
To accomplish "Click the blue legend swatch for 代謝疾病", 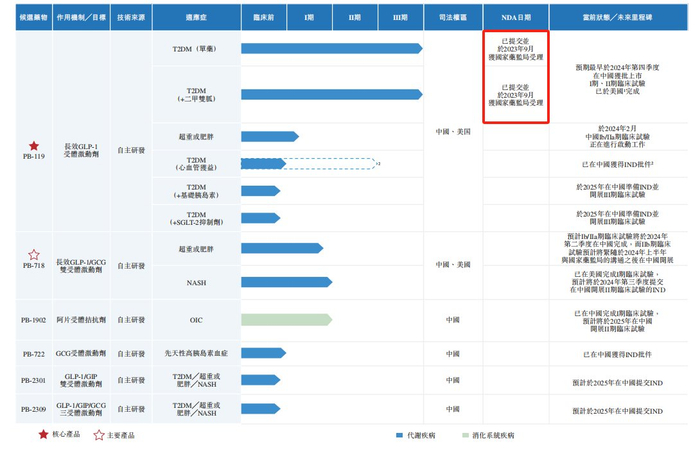I will point(400,435).
